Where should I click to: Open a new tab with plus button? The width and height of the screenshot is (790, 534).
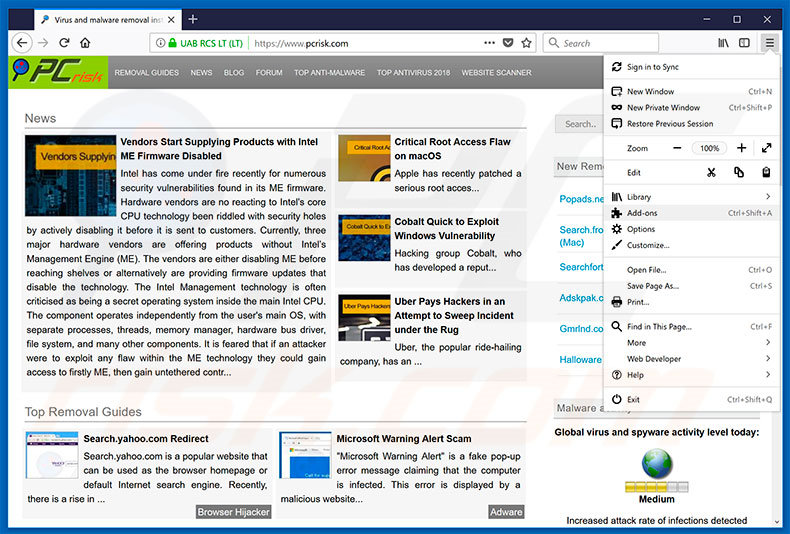192,20
